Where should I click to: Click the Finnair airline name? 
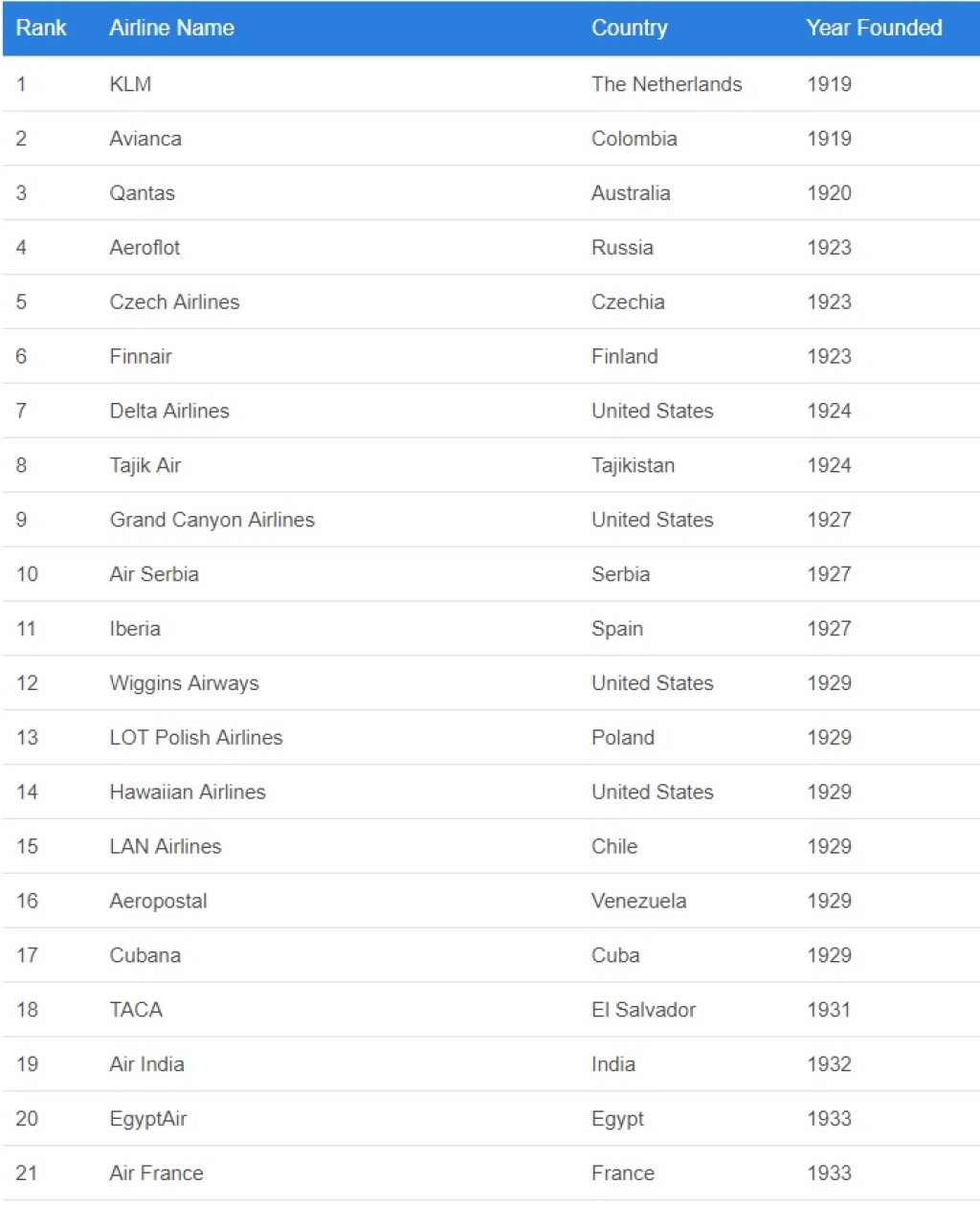[141, 357]
